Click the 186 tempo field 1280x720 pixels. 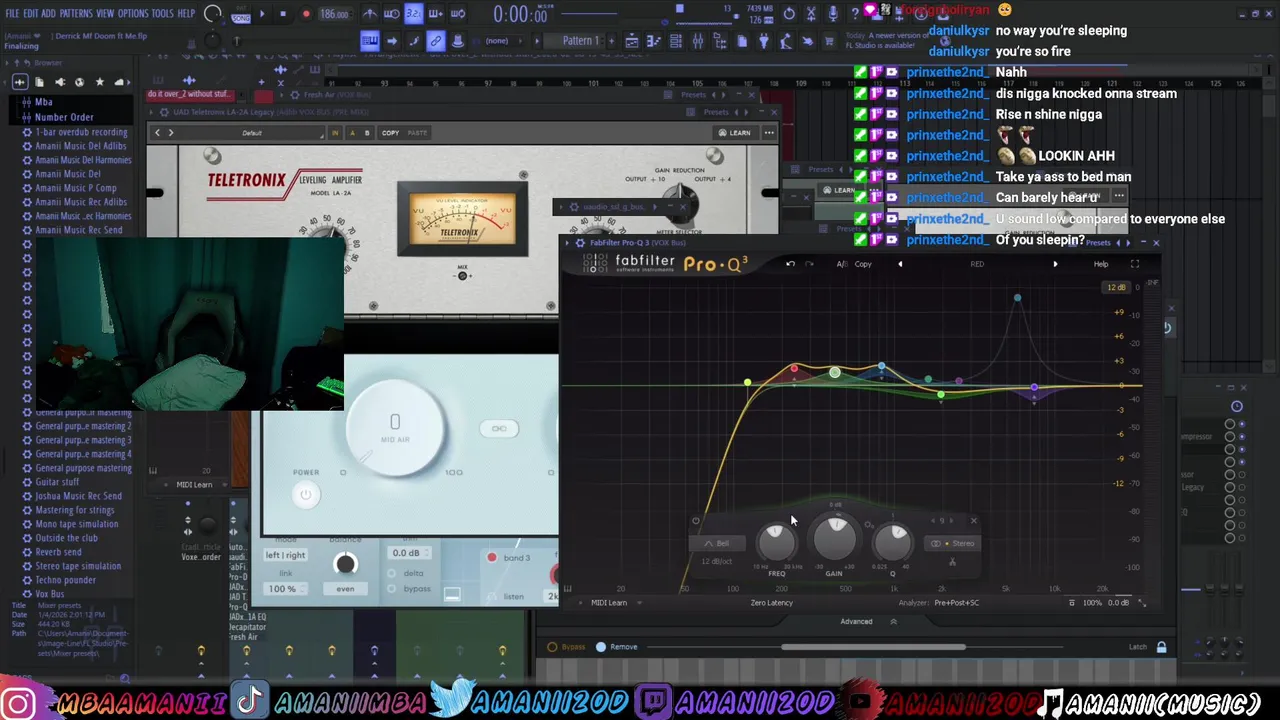[x=334, y=14]
